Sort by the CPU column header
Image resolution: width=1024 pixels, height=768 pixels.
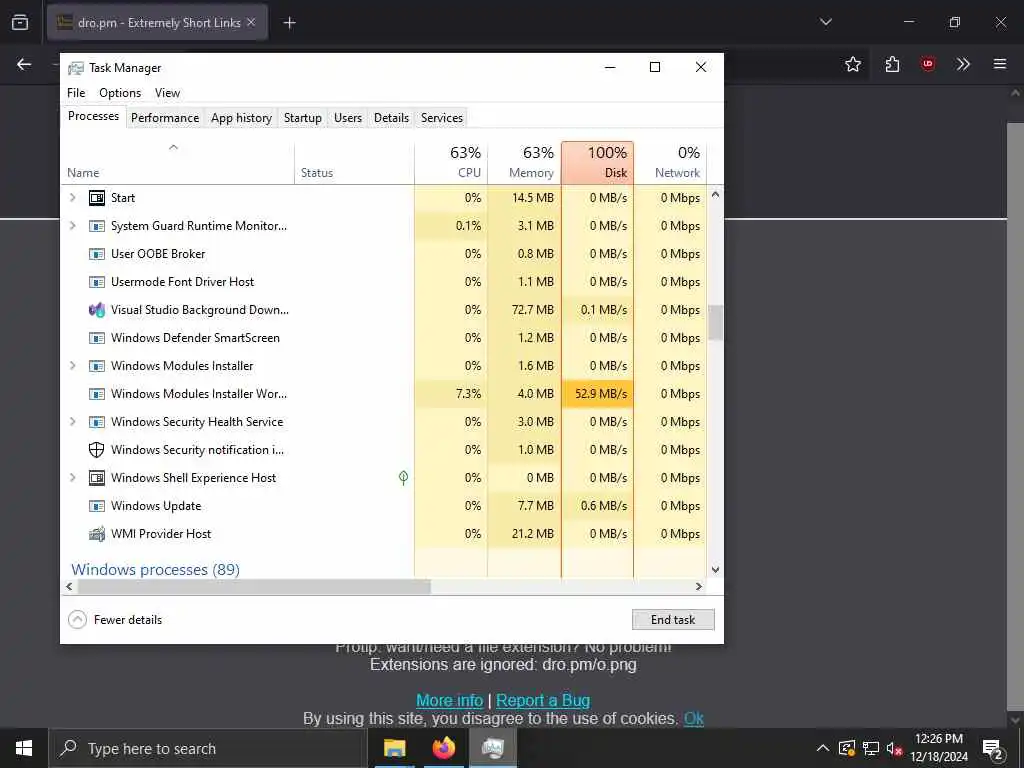tap(451, 162)
